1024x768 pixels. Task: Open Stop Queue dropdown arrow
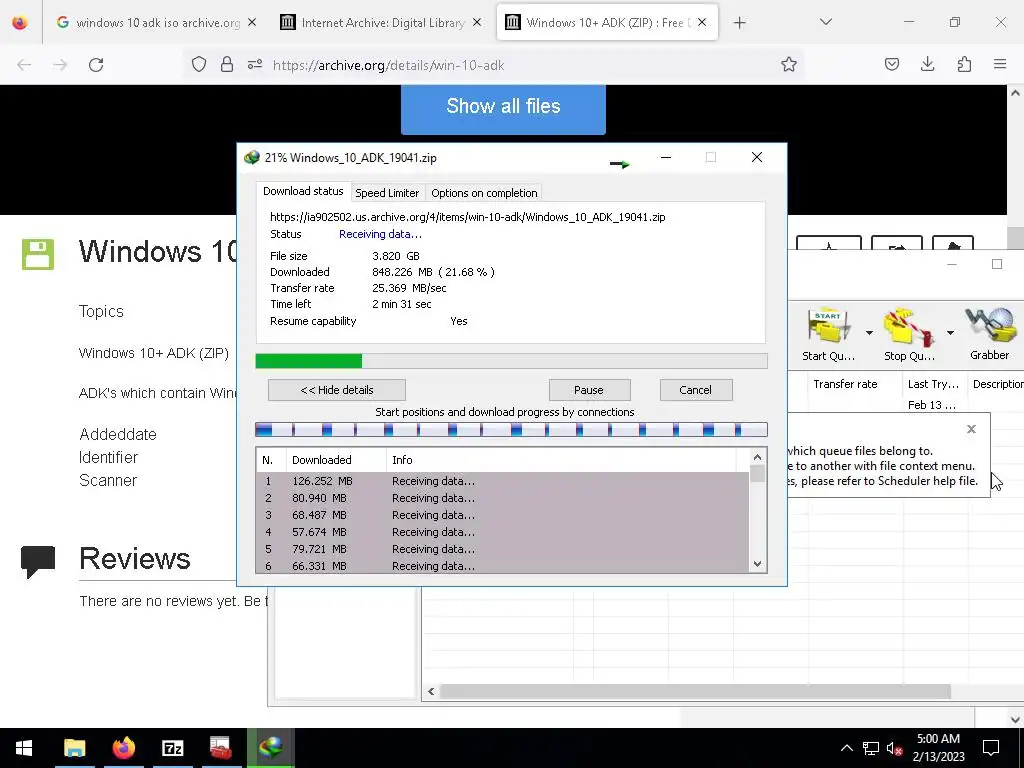[x=950, y=332]
